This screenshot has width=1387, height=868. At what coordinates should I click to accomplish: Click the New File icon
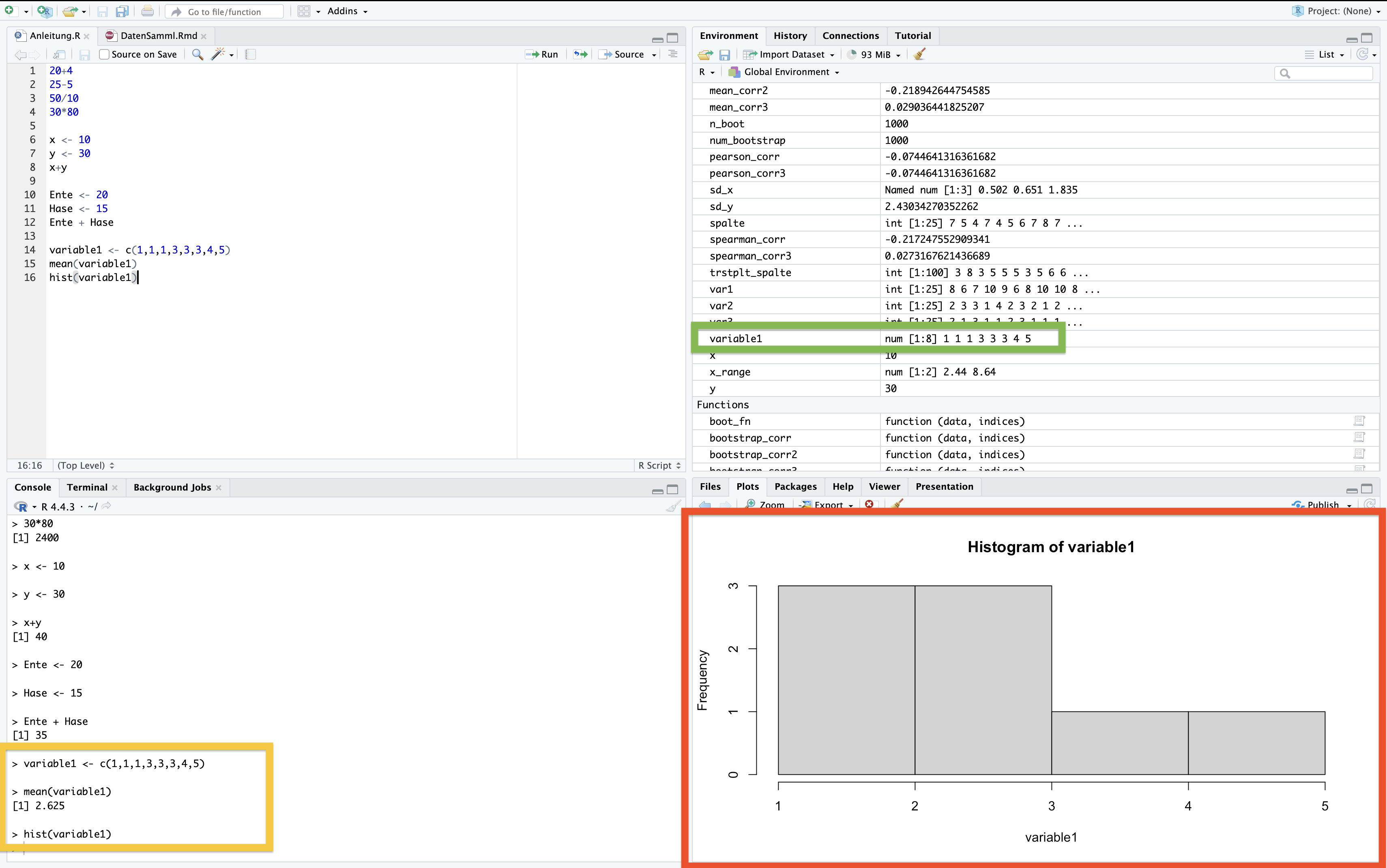10,10
